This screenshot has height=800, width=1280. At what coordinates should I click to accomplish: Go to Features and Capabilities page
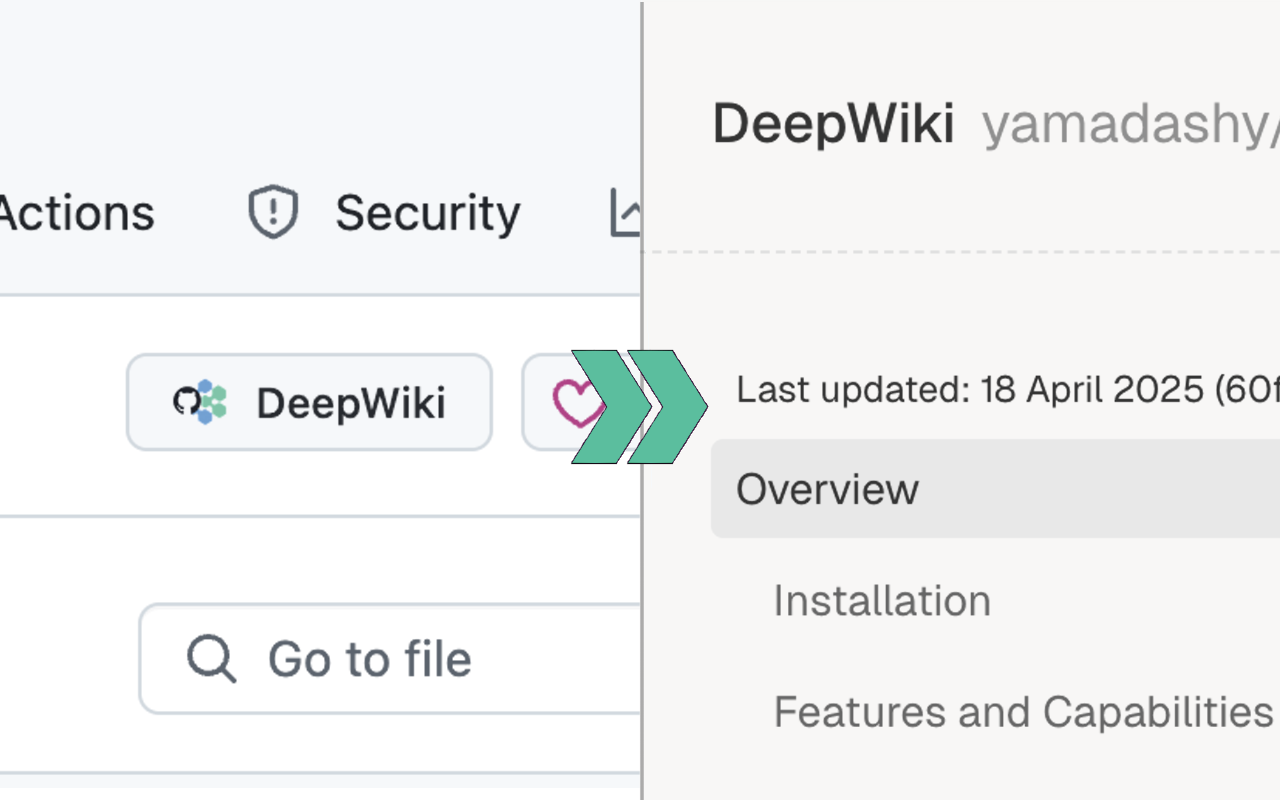coord(1022,712)
